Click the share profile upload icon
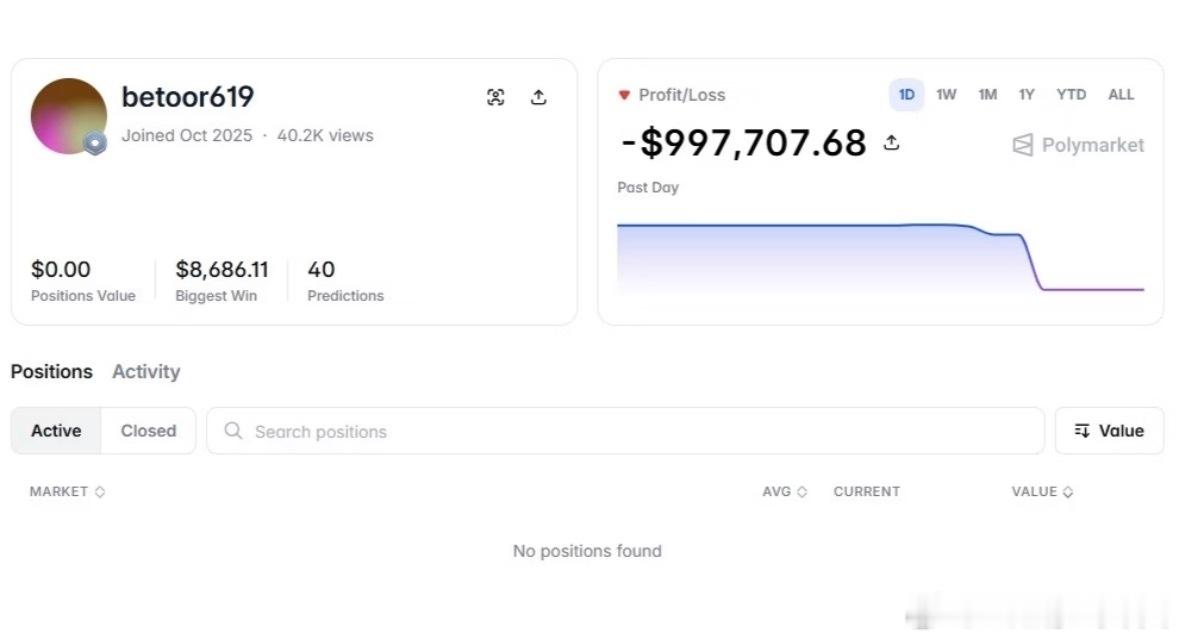Screen dimensions: 1179x641 pyautogui.click(x=538, y=97)
